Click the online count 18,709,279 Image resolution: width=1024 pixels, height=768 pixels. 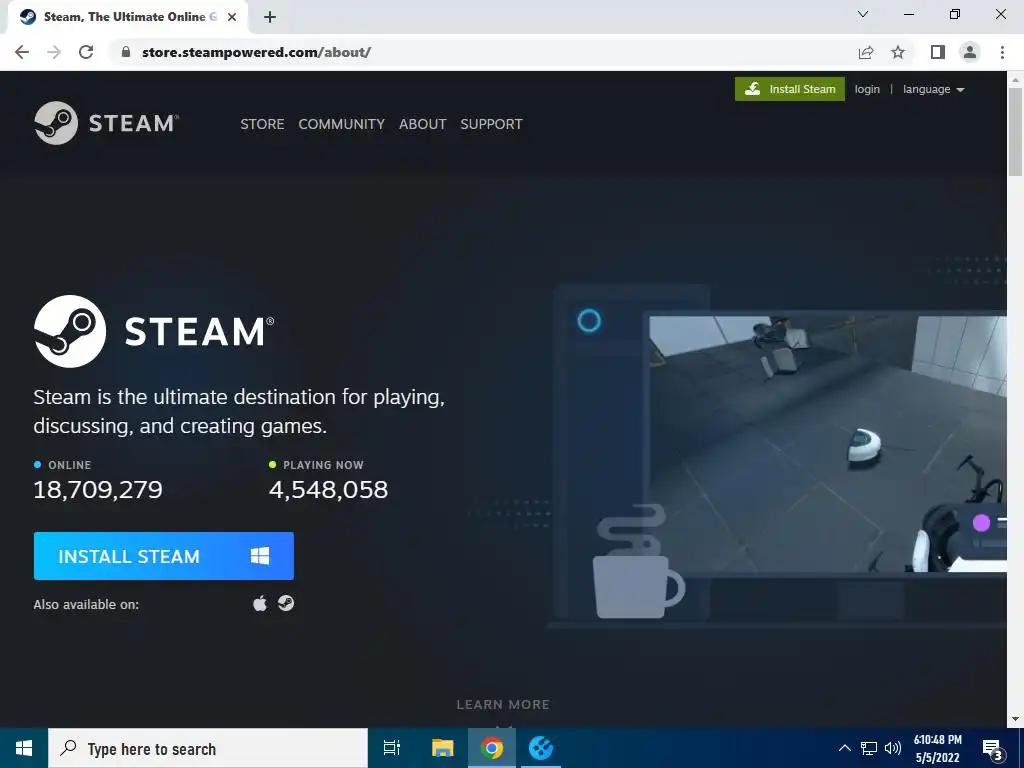click(x=98, y=489)
